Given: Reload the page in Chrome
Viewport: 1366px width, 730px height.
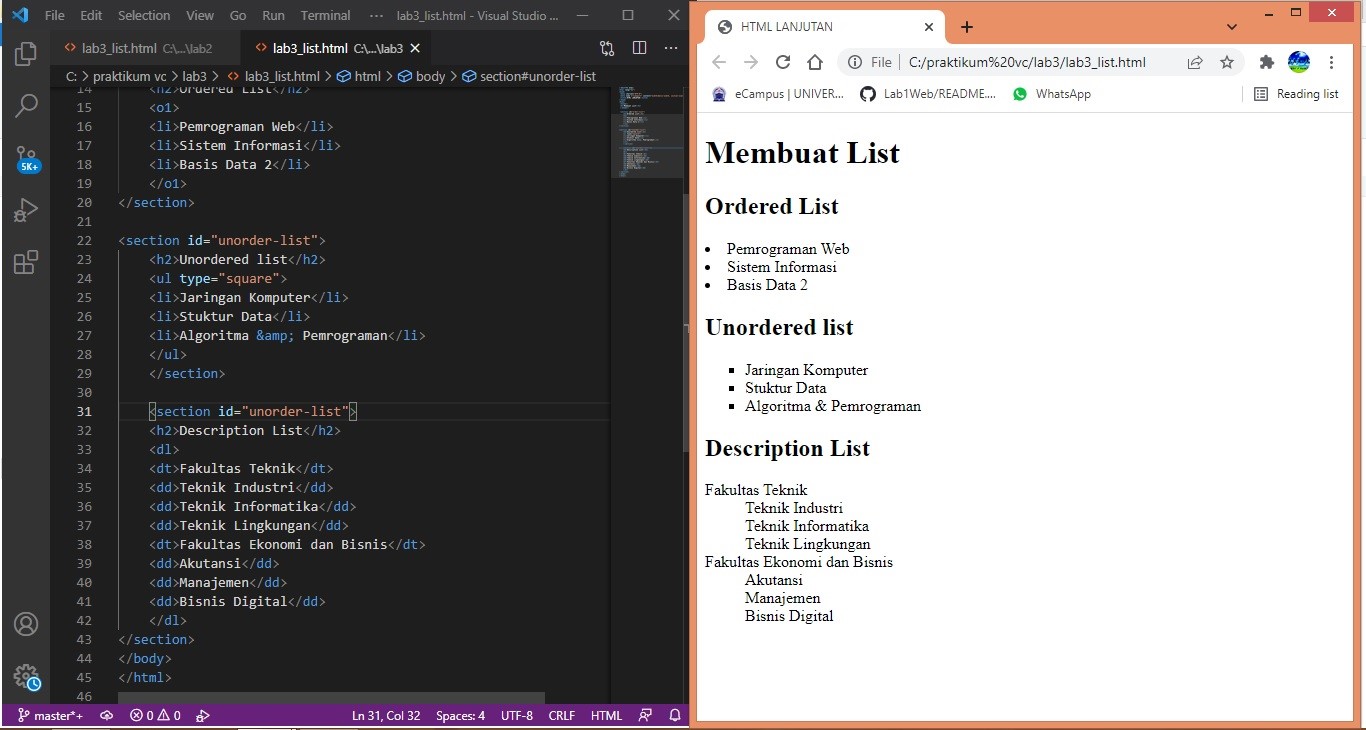Looking at the screenshot, I should [x=784, y=62].
